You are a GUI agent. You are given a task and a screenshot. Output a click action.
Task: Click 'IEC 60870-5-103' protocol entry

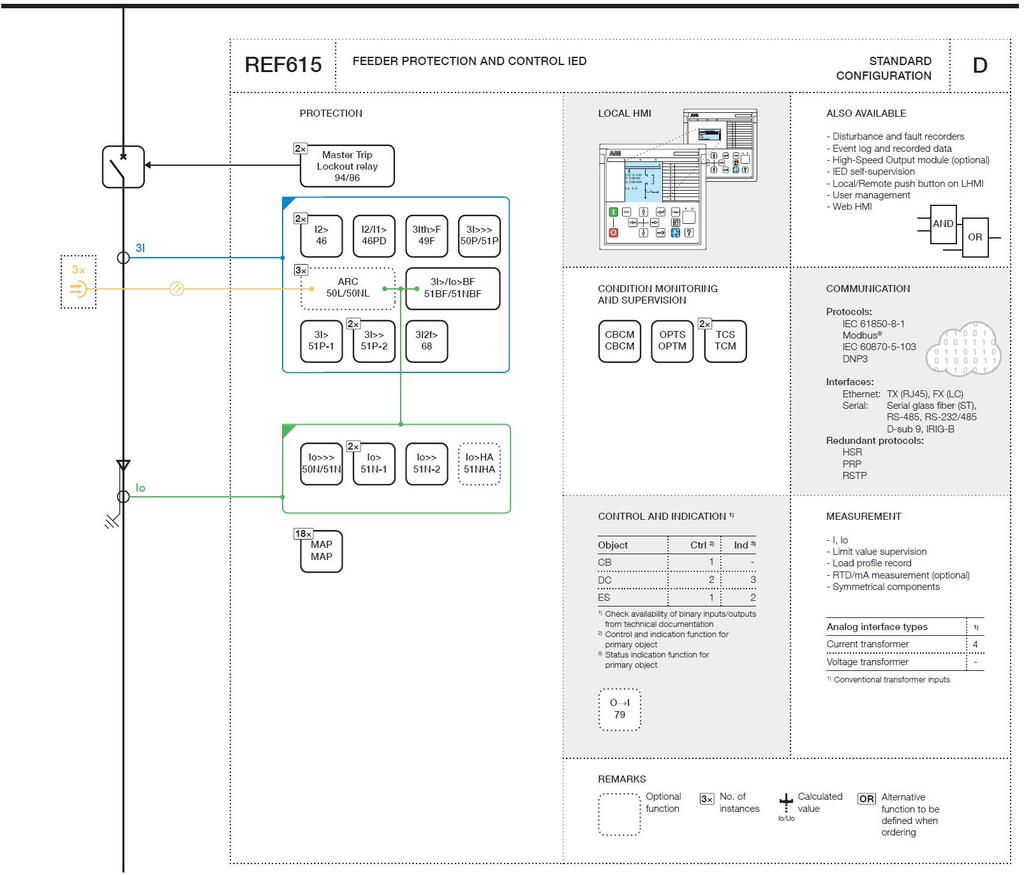[879, 347]
